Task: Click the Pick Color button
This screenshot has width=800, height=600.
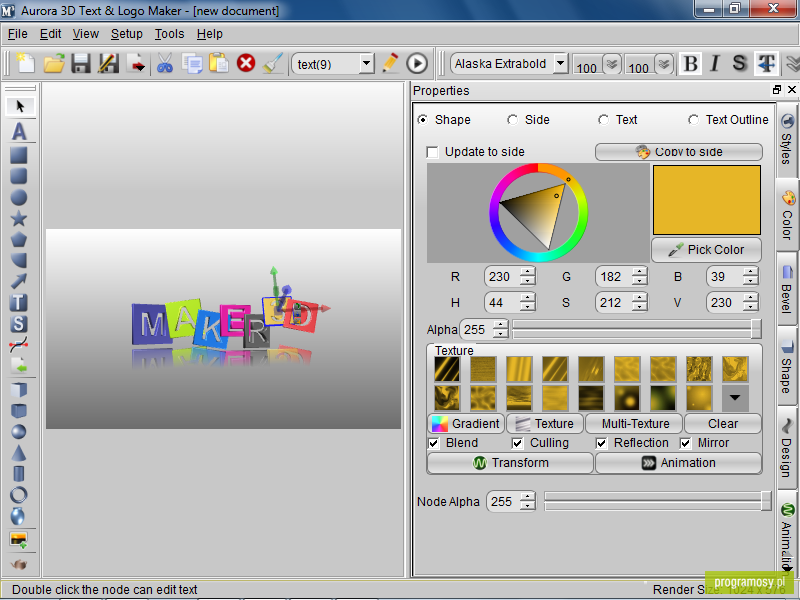Action: [x=707, y=249]
